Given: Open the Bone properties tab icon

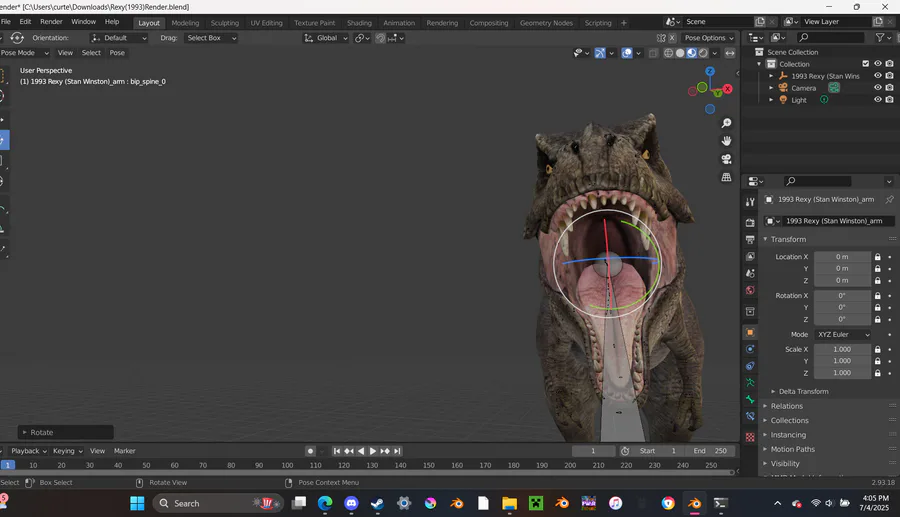Looking at the screenshot, I should click(750, 399).
